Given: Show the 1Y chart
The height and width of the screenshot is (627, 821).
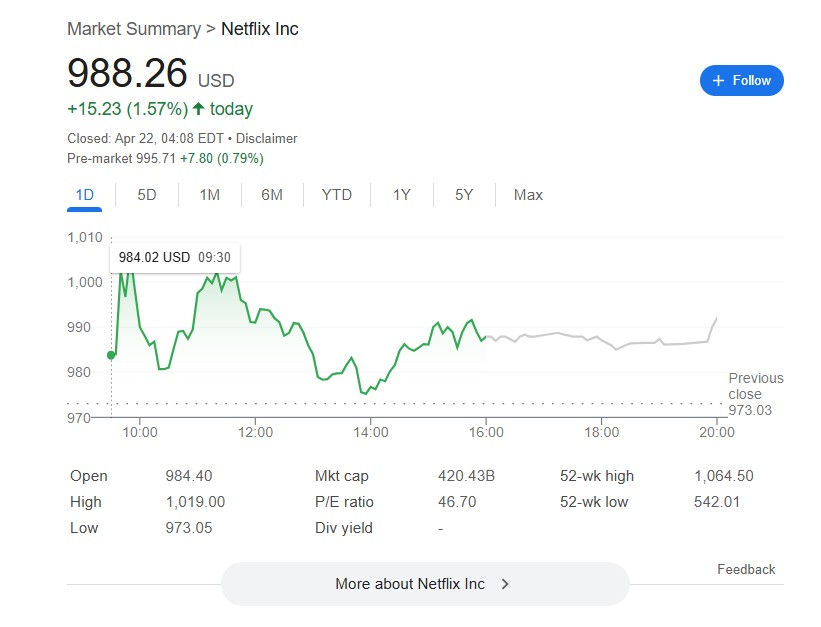Looking at the screenshot, I should [400, 195].
